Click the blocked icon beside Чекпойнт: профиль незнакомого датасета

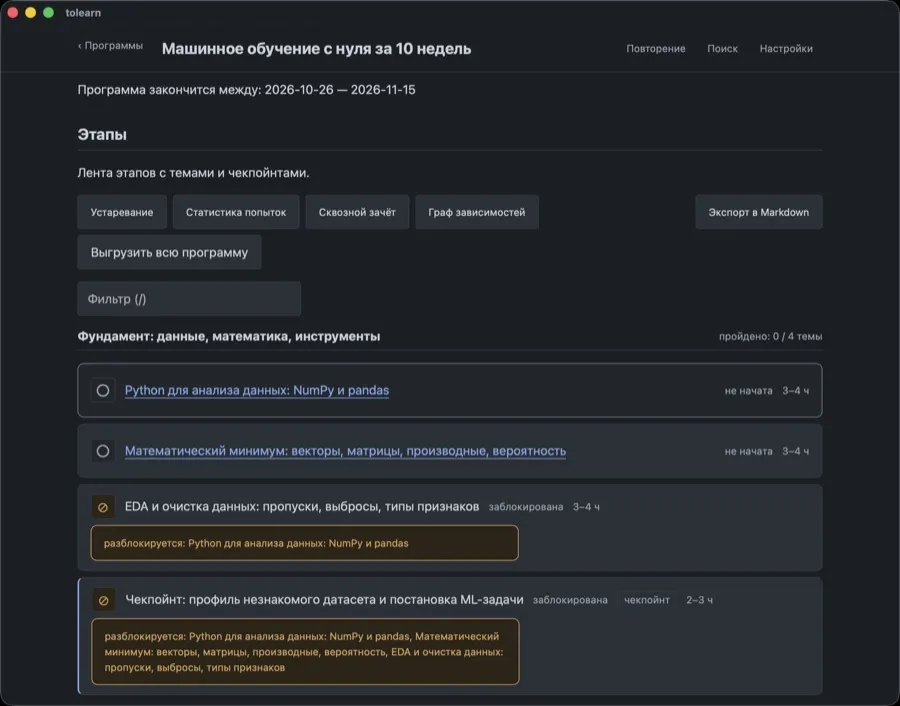pos(103,600)
